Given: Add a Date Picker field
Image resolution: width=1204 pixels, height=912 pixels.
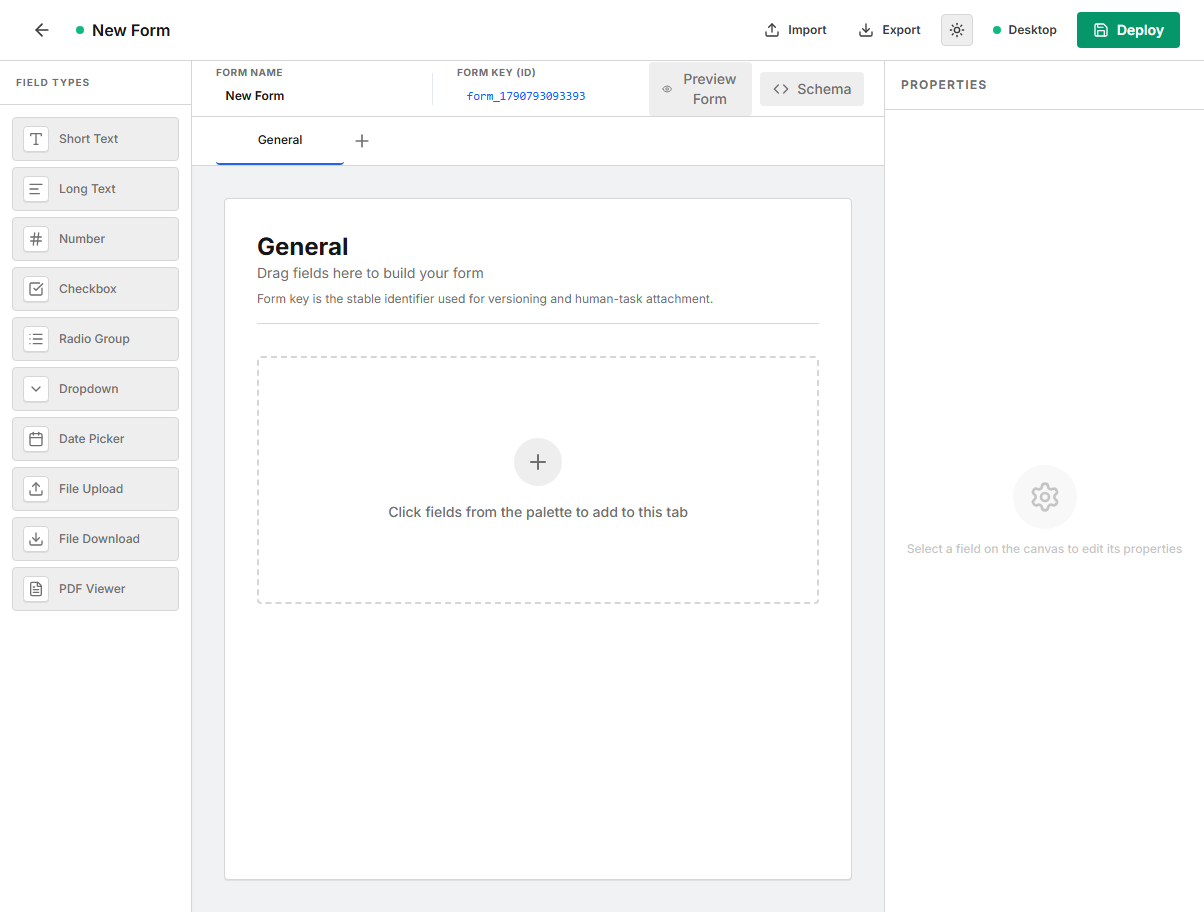Looking at the screenshot, I should [x=95, y=439].
